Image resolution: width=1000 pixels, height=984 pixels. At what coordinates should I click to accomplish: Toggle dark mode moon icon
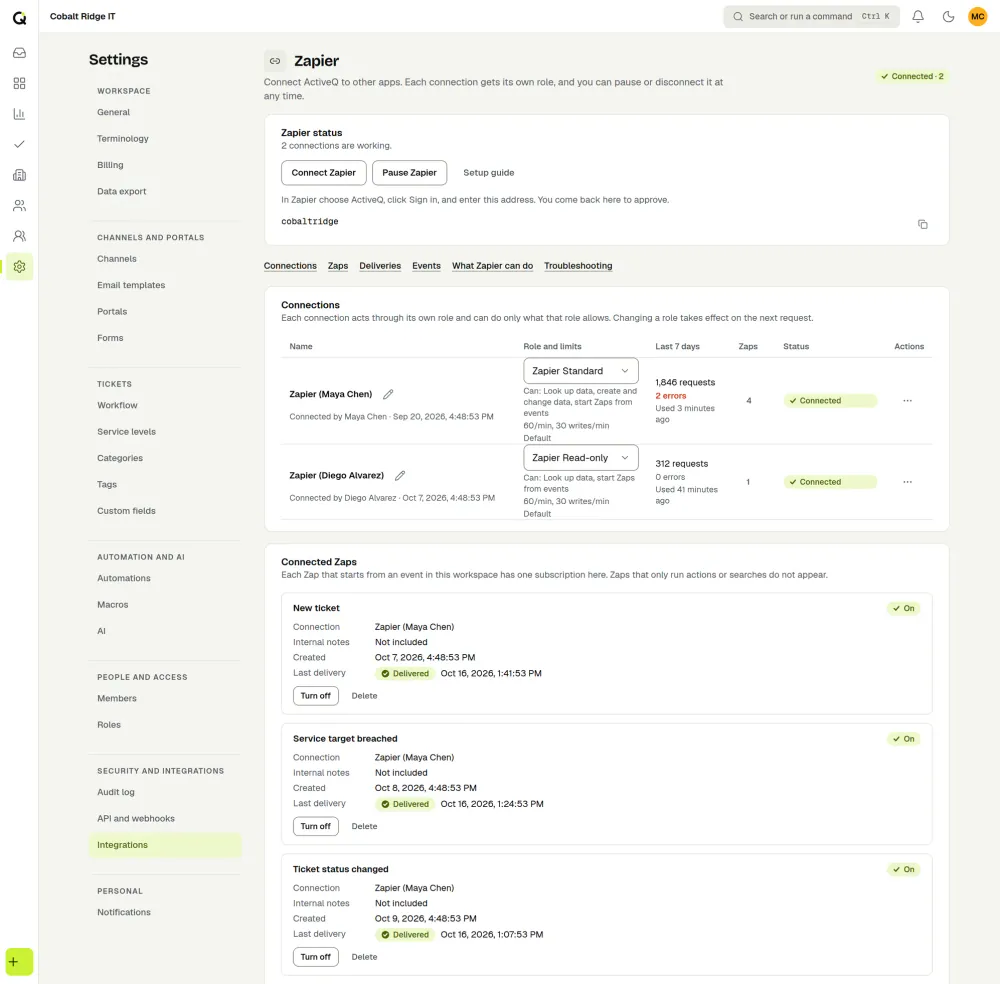(948, 17)
